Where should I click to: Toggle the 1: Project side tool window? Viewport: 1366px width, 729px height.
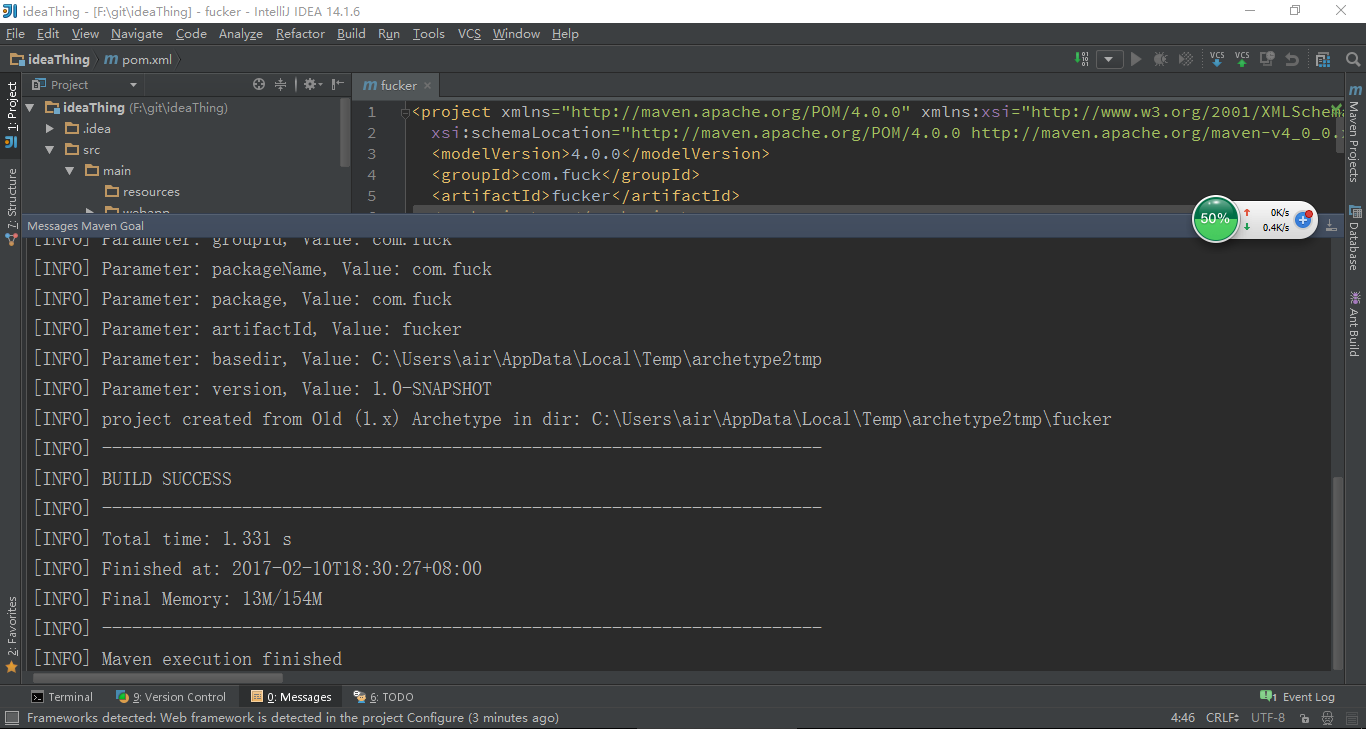pos(11,114)
